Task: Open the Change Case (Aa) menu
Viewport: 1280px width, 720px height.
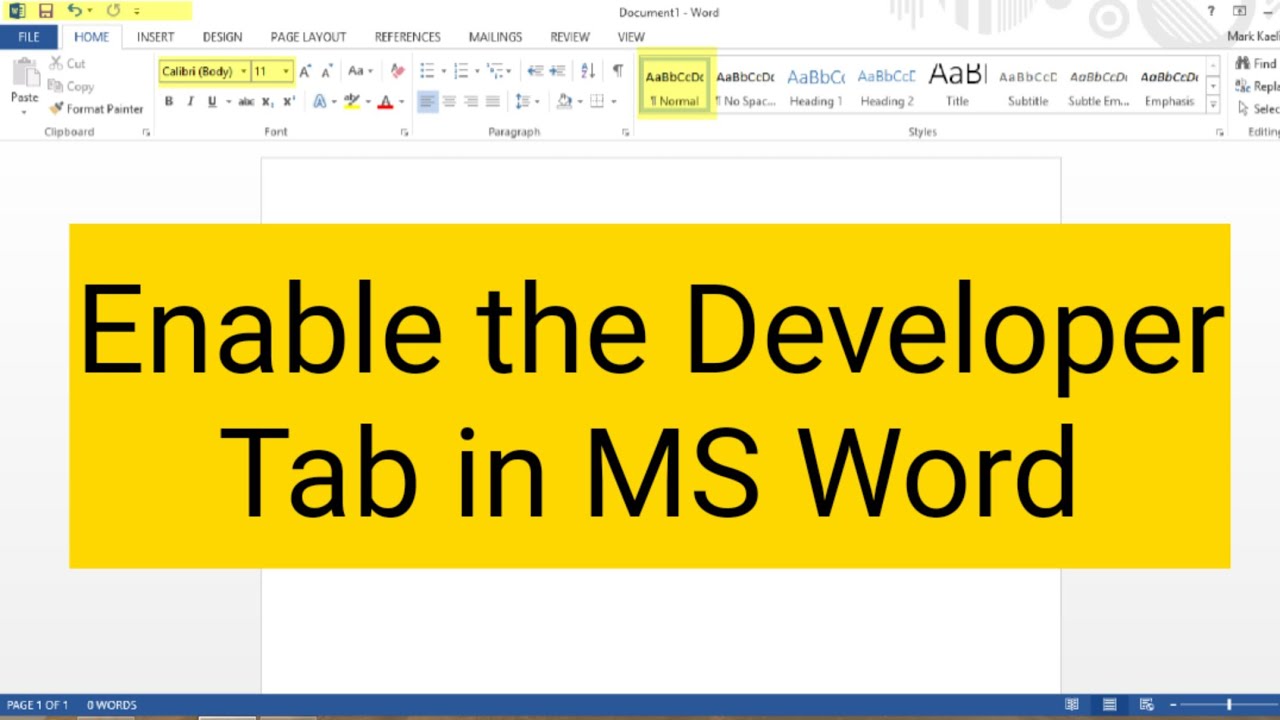Action: [x=360, y=71]
